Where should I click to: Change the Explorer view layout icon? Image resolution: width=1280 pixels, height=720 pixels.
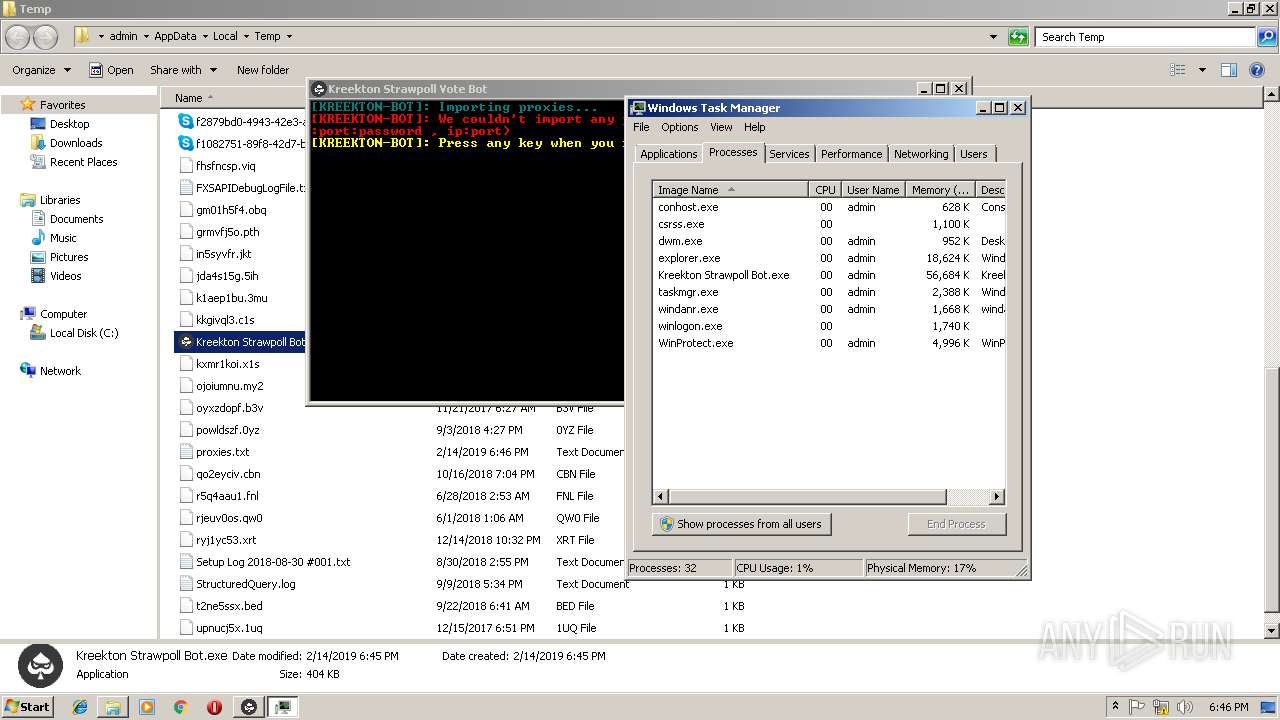coord(1178,70)
